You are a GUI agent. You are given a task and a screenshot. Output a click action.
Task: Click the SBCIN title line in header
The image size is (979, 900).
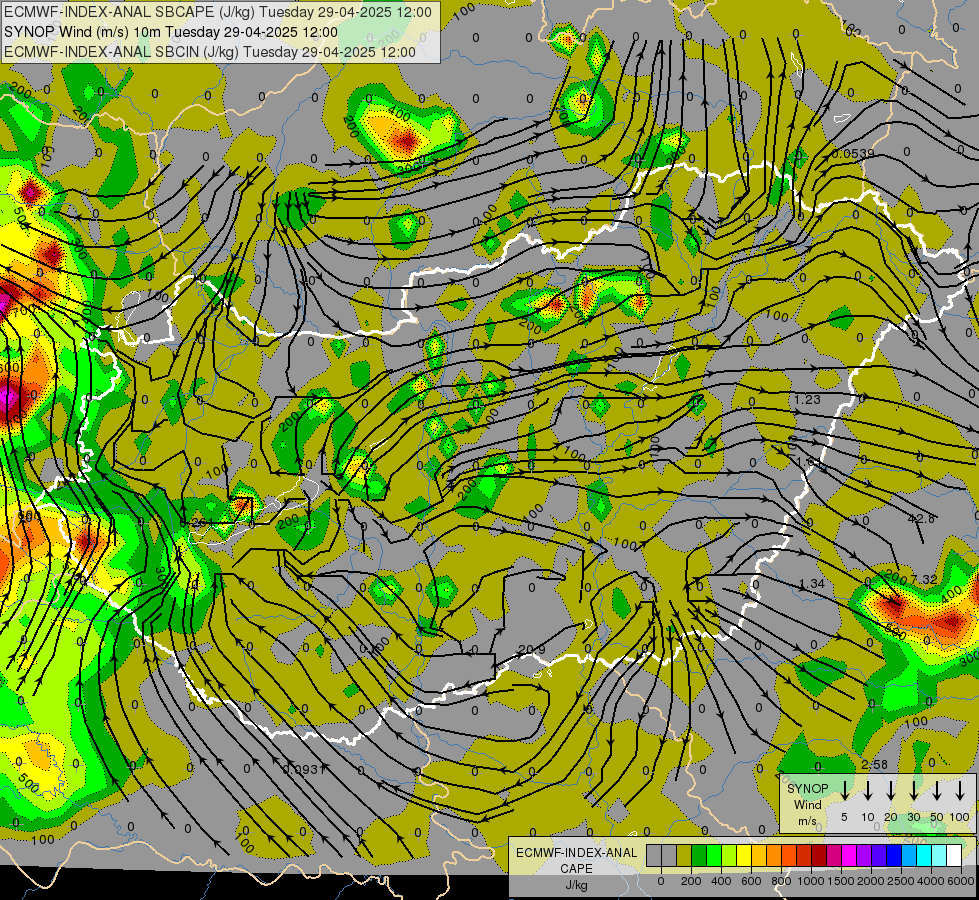[210, 52]
